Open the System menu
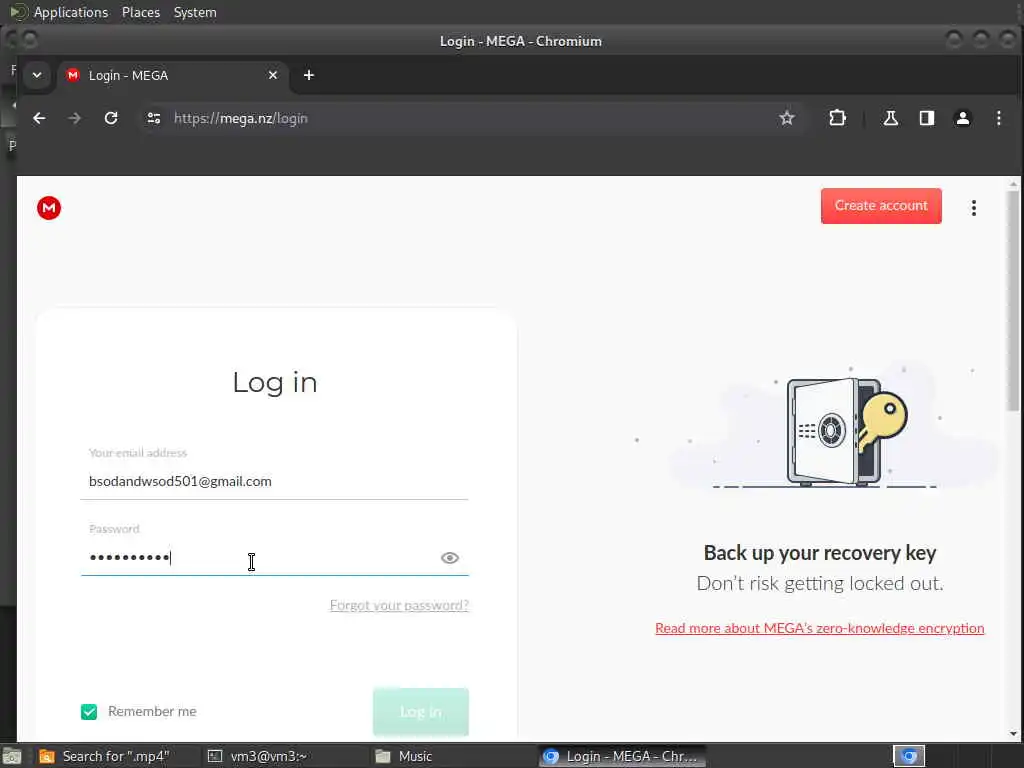 pos(195,12)
